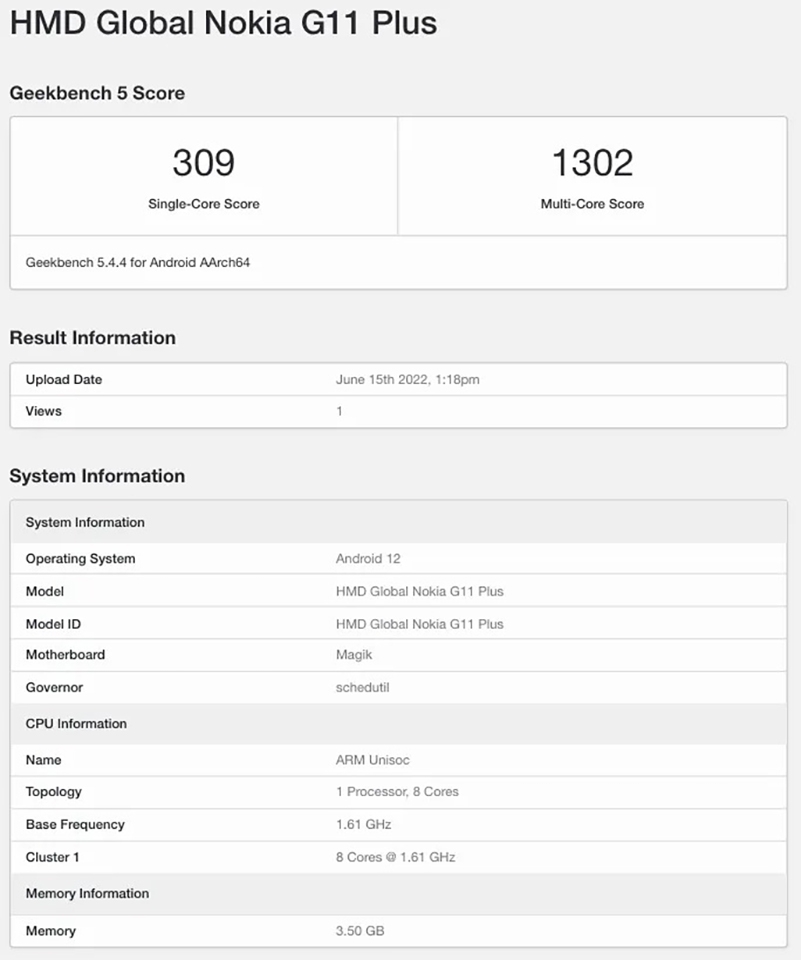
Task: Click the HMD Global Nokia G11 Plus title
Action: 222,22
